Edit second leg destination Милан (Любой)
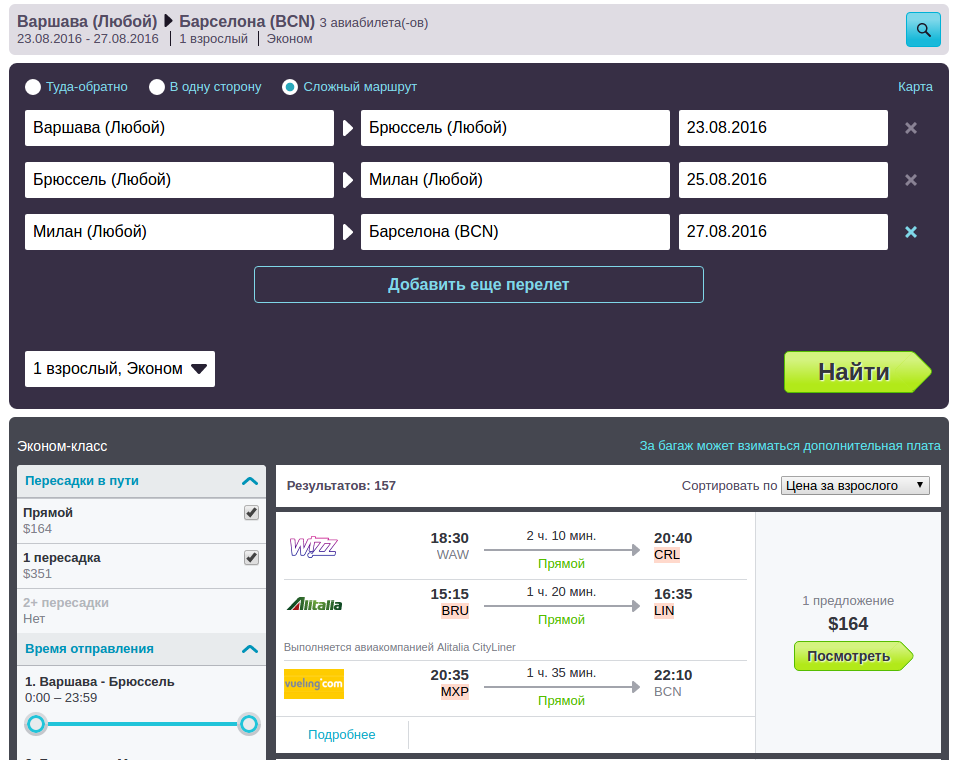Viewport: 962px width, 760px height. [x=515, y=180]
